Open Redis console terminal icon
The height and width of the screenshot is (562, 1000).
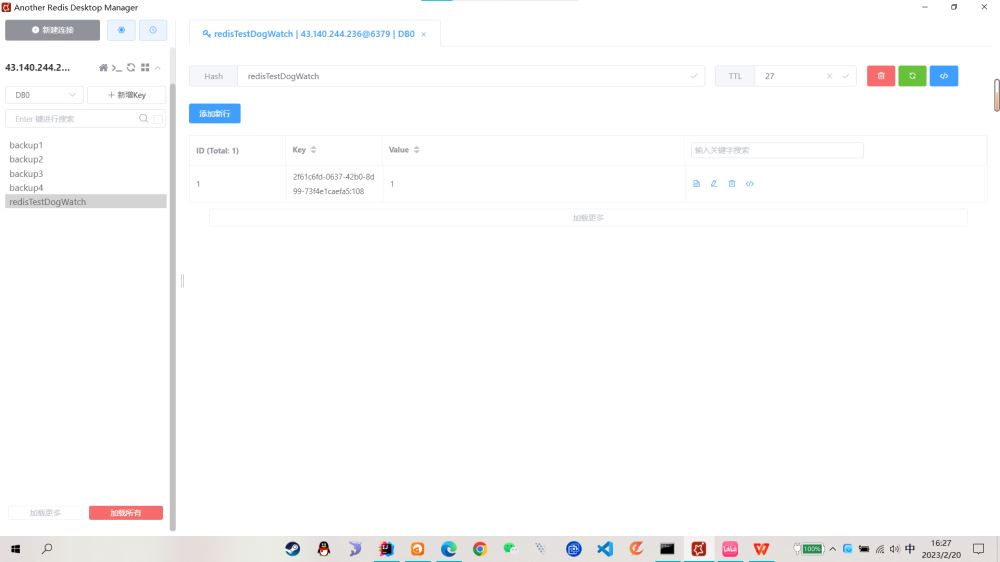click(x=117, y=68)
